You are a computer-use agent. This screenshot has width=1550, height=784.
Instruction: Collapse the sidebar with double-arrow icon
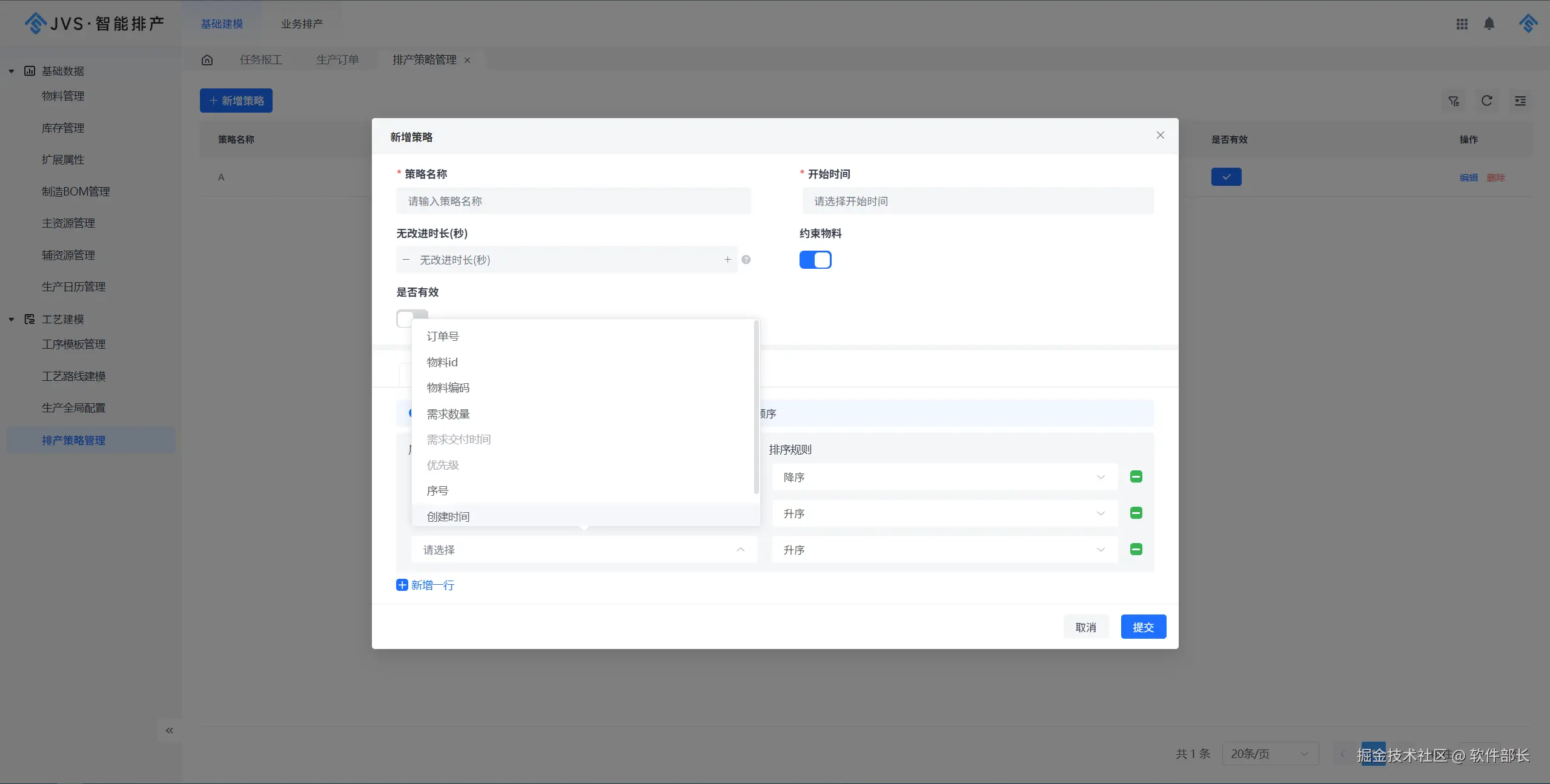tap(170, 730)
